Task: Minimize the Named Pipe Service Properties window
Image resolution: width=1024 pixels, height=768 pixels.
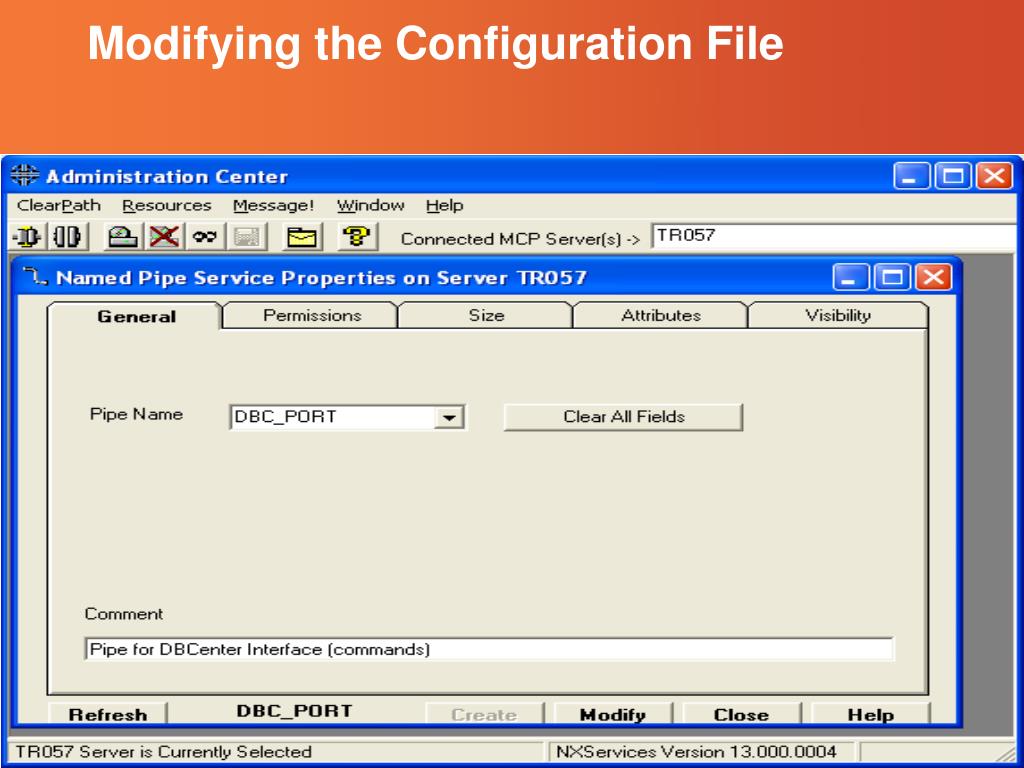Action: pos(850,277)
